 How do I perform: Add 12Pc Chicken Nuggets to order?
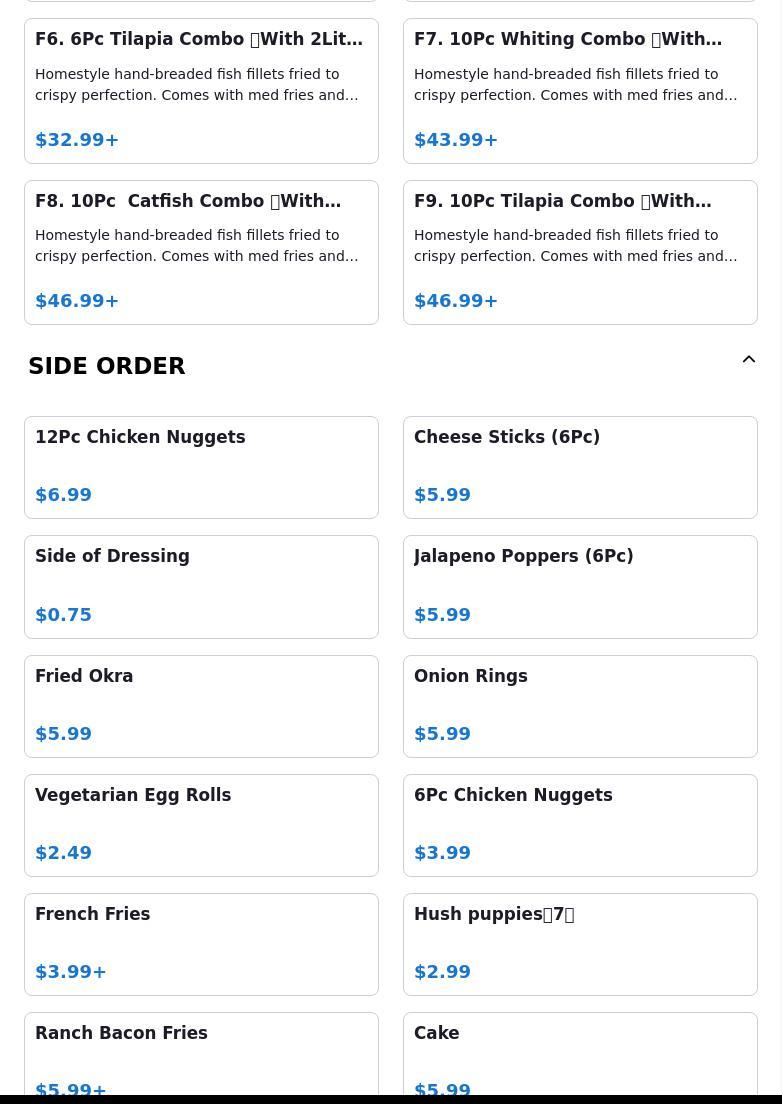[x=201, y=468]
